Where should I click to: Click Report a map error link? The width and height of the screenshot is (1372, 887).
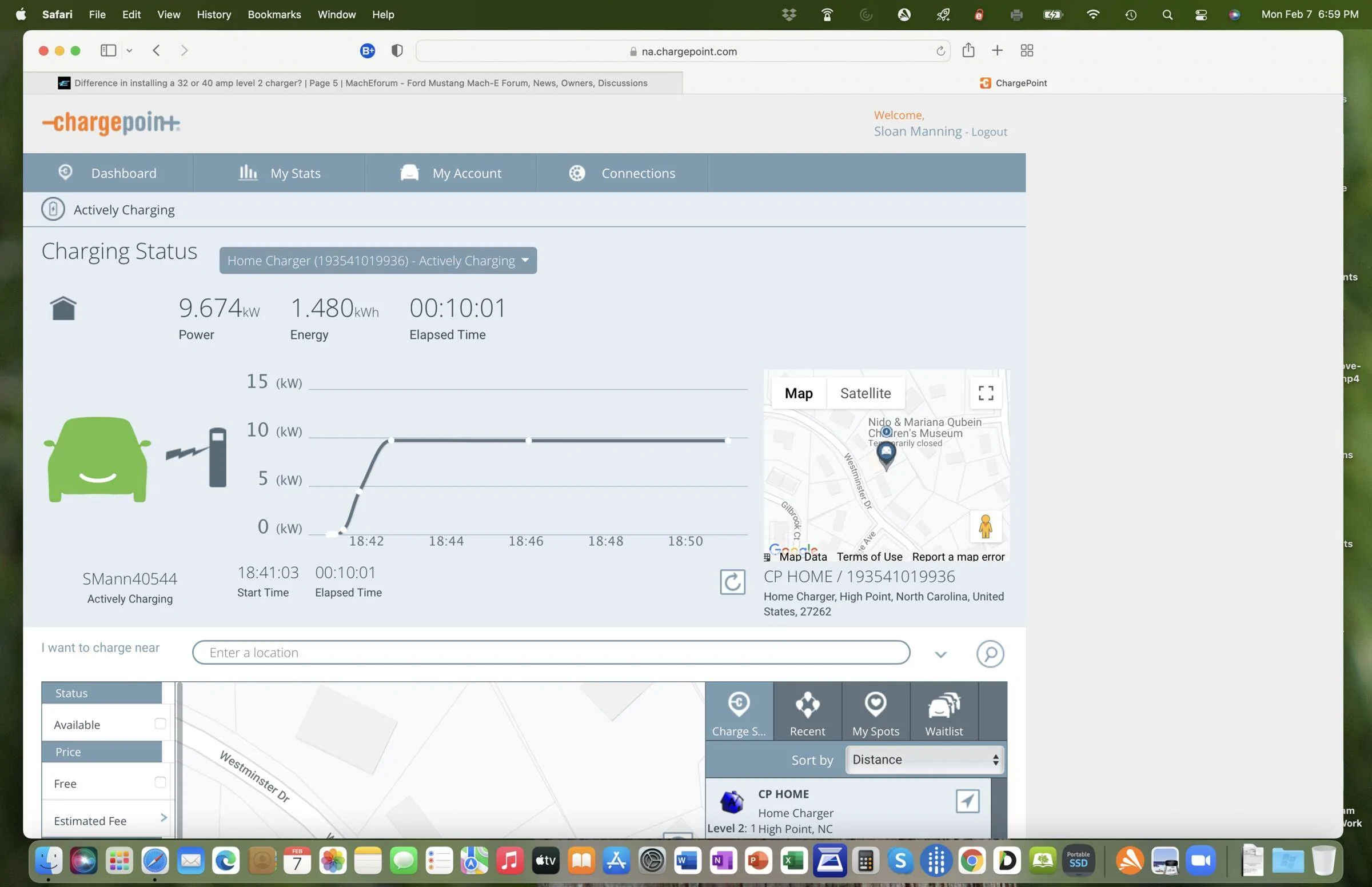pyautogui.click(x=958, y=557)
